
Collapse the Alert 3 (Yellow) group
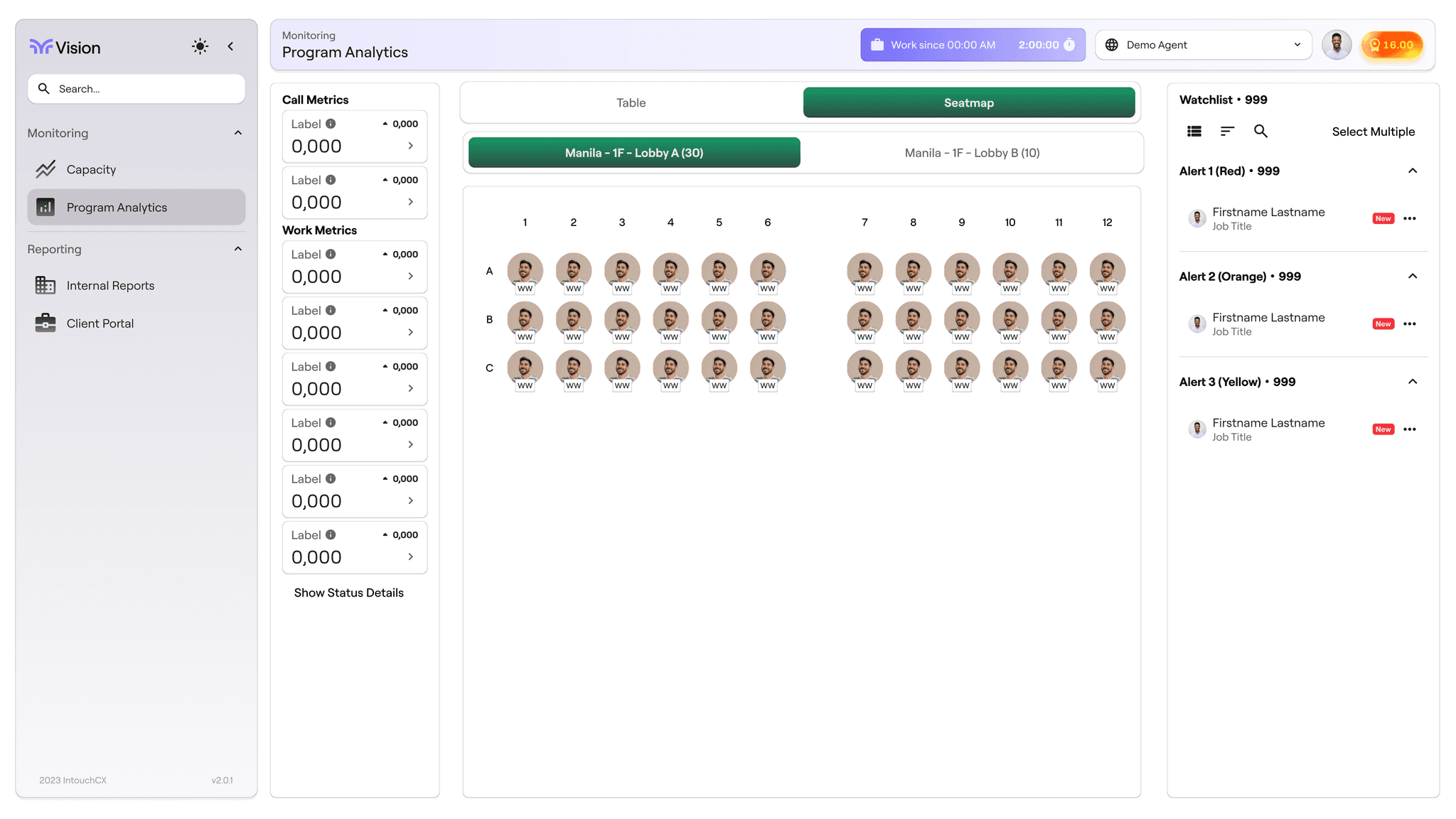(1413, 382)
